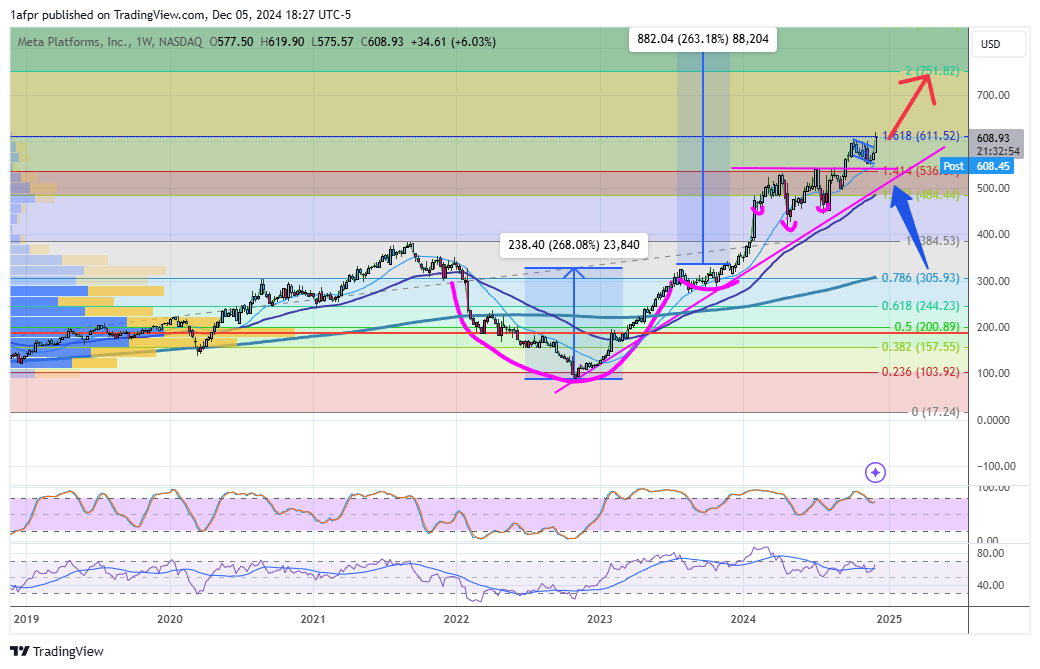Click the 2021 label on time axis
Image resolution: width=1040 pixels, height=669 pixels.
[313, 619]
